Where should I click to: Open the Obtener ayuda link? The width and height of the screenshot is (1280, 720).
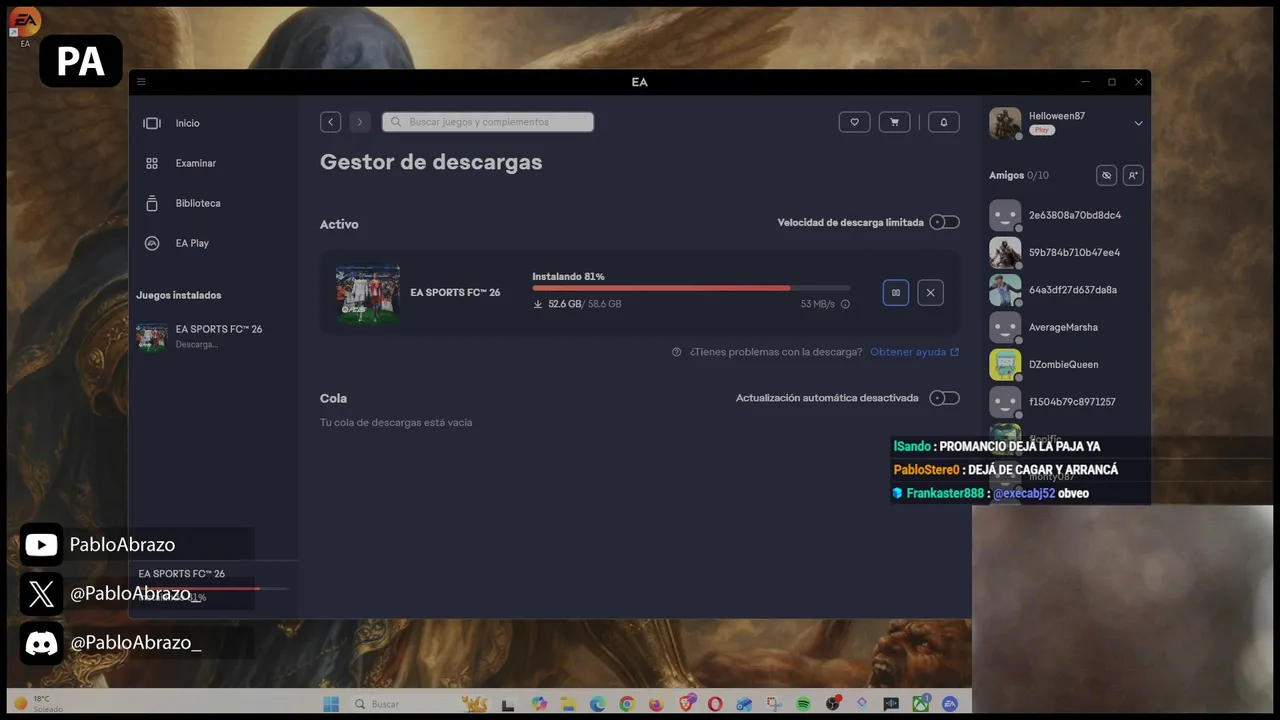click(x=914, y=352)
